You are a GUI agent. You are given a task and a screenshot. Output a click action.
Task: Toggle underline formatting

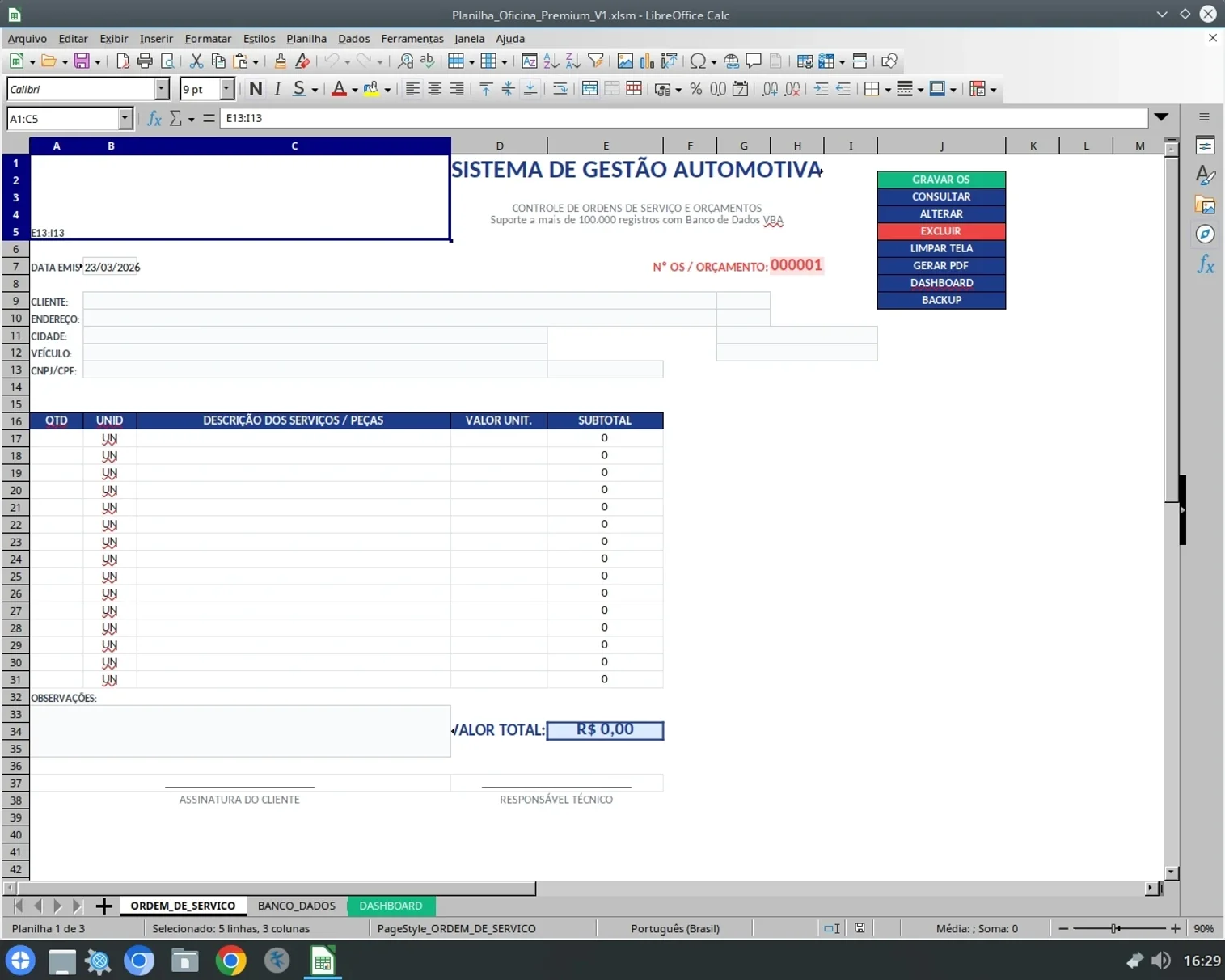[299, 89]
